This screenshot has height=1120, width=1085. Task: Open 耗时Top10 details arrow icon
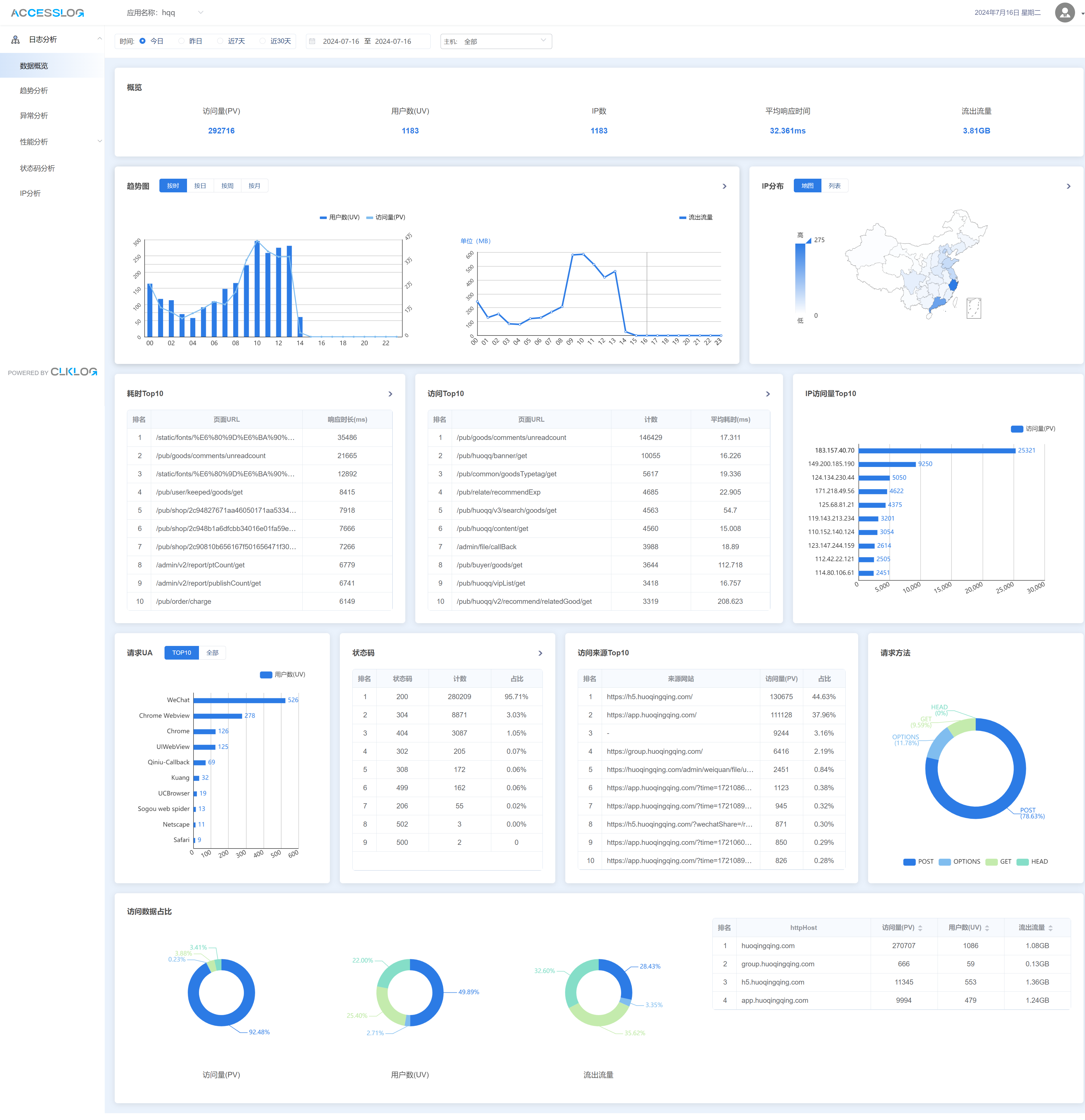(x=391, y=394)
